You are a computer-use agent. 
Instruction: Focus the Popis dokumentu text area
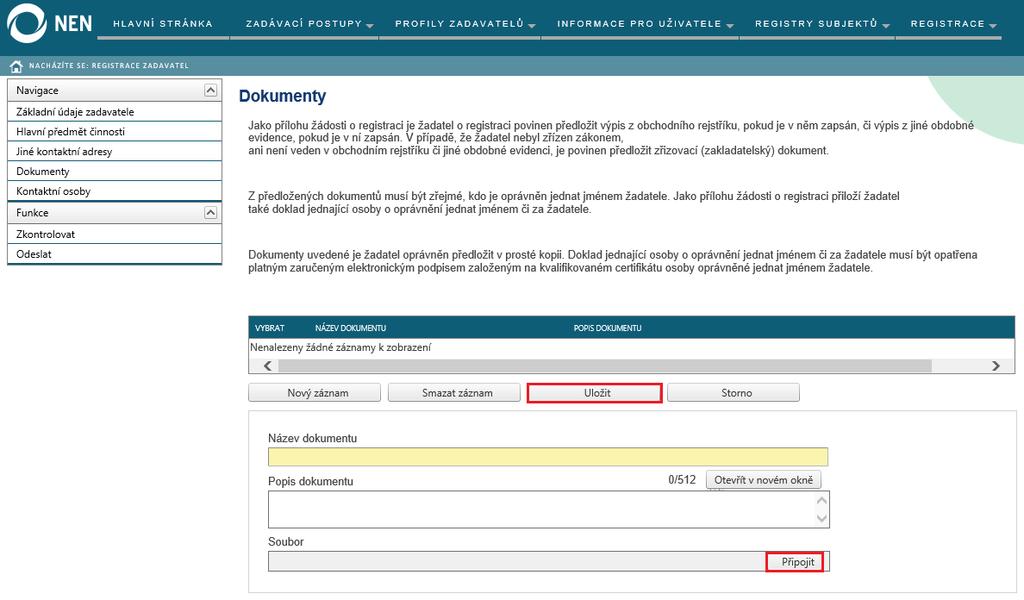pyautogui.click(x=549, y=509)
